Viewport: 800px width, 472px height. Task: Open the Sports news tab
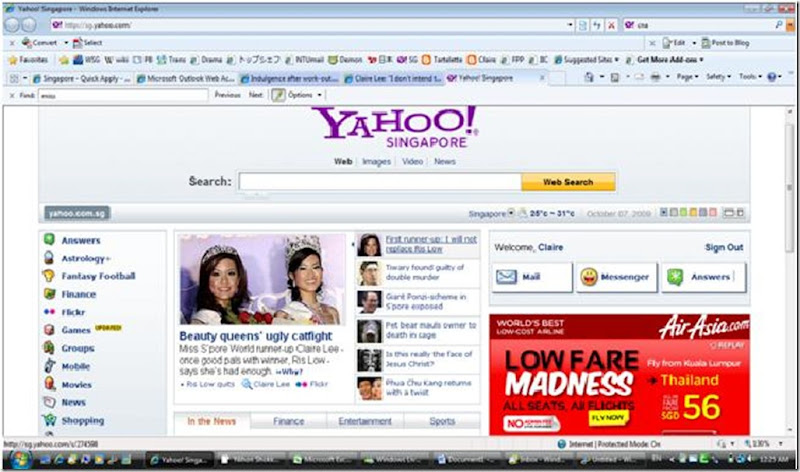442,421
